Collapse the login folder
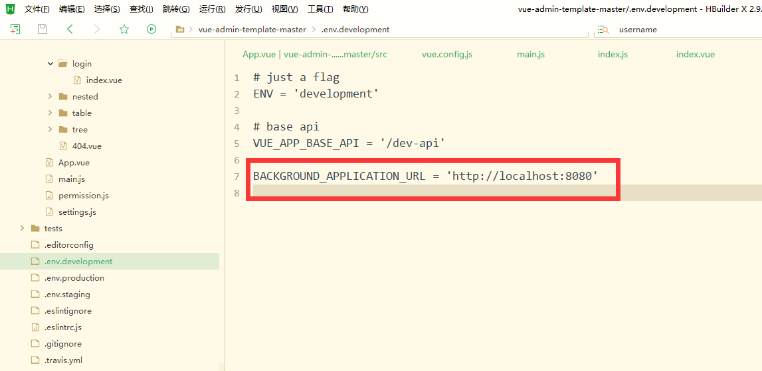 (51, 64)
